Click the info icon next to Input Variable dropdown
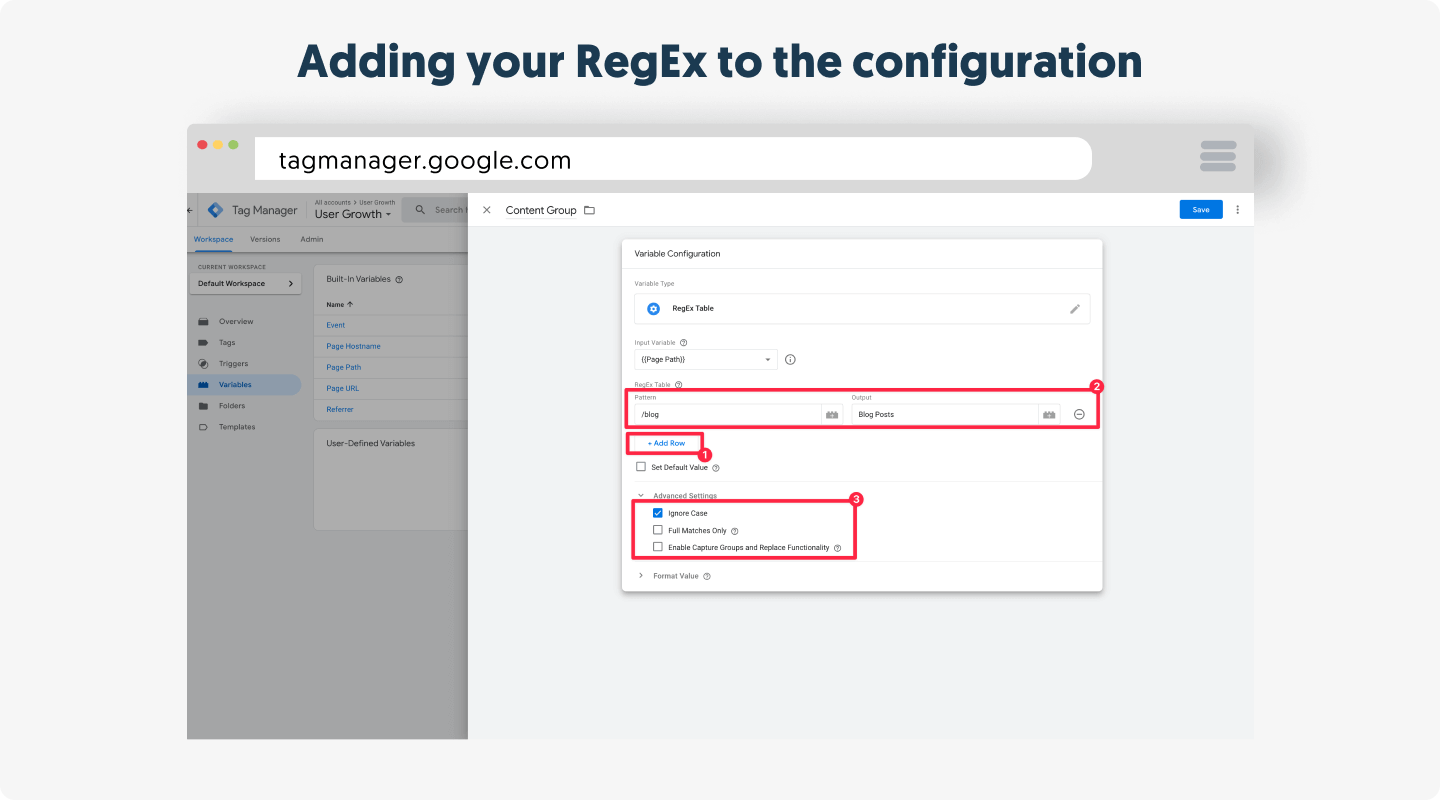The height and width of the screenshot is (800, 1440). point(790,360)
